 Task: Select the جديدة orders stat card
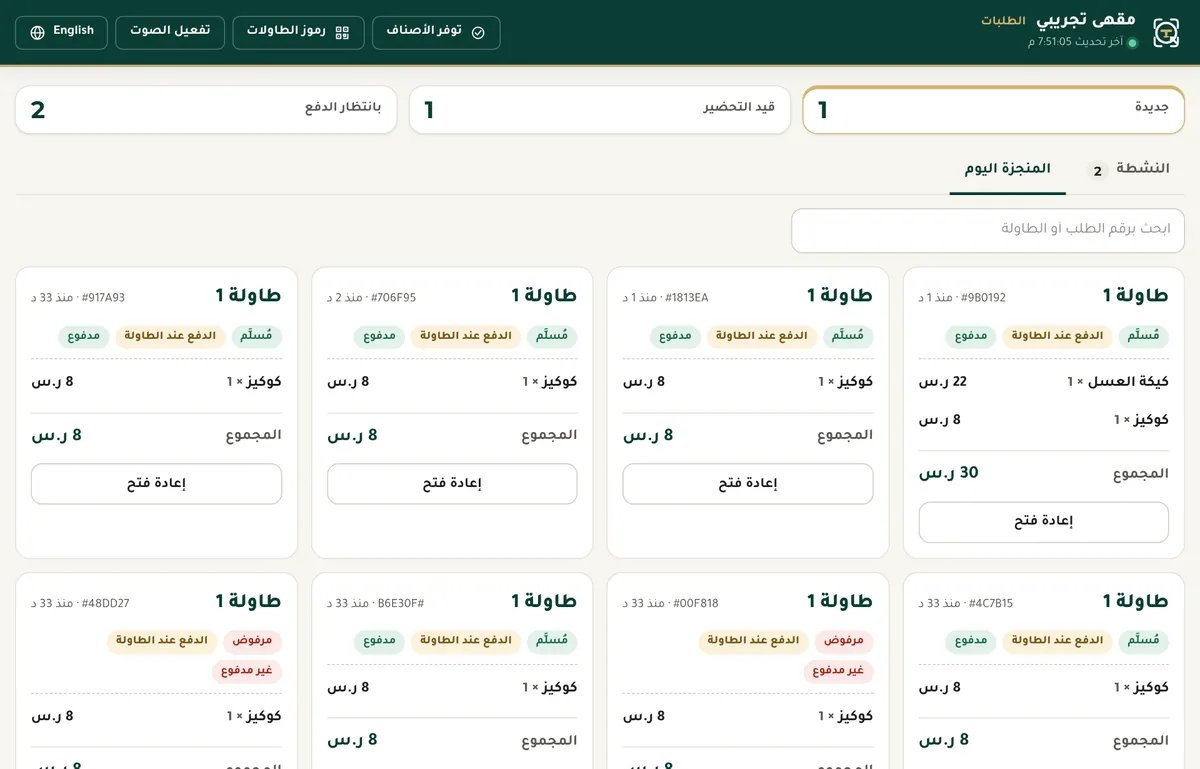click(993, 110)
